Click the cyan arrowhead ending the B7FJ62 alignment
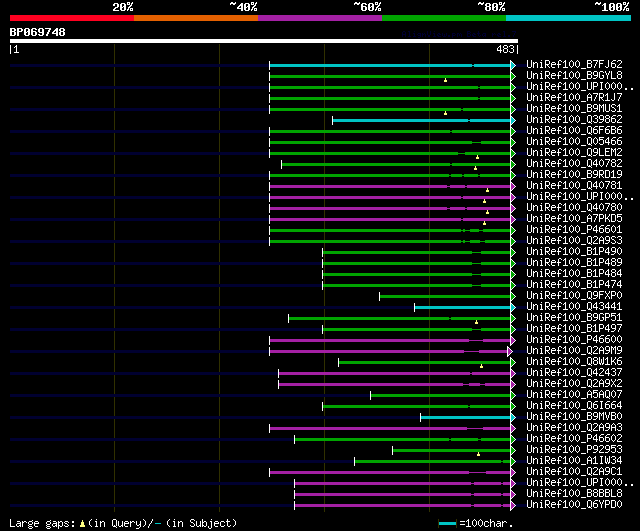Image resolution: width=640 pixels, height=531 pixels. [513, 65]
